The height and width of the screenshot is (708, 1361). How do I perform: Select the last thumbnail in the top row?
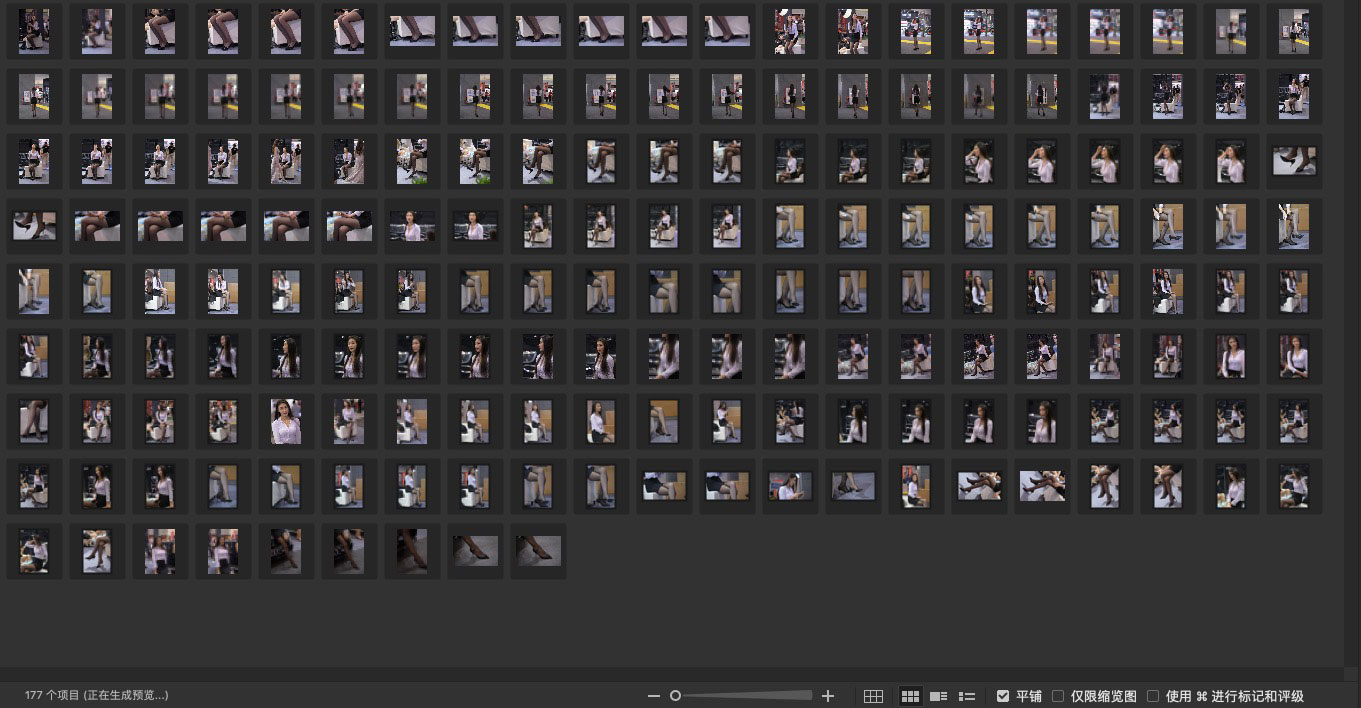[x=1294, y=31]
